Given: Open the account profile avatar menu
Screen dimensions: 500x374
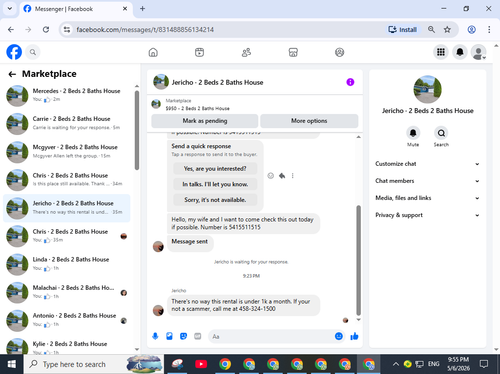Looking at the screenshot, I should [x=479, y=52].
